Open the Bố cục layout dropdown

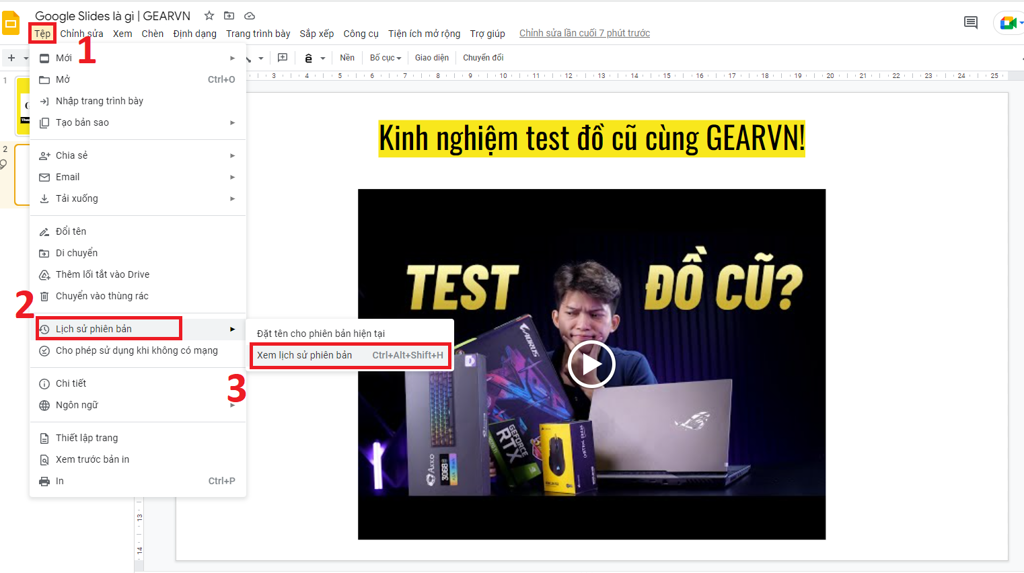(385, 58)
